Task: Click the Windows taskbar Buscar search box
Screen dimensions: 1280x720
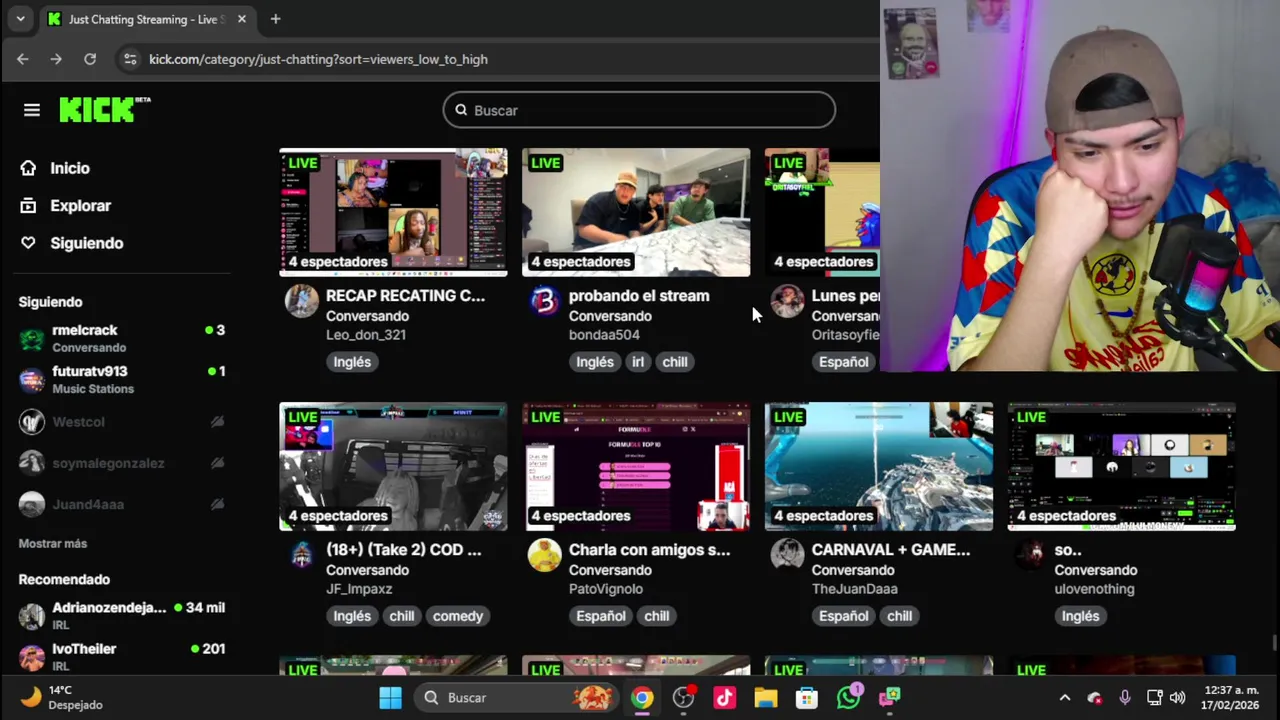Action: click(517, 697)
